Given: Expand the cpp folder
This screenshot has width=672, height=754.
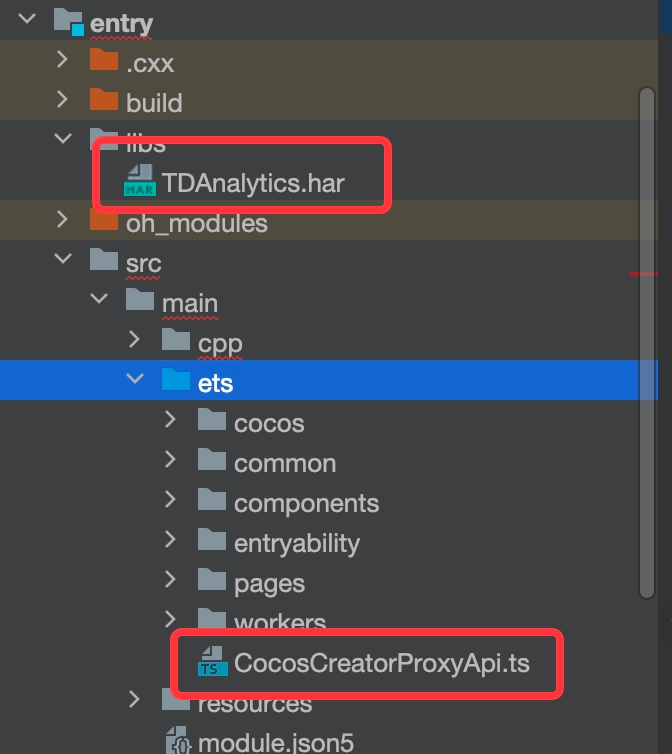Looking at the screenshot, I should [134, 339].
